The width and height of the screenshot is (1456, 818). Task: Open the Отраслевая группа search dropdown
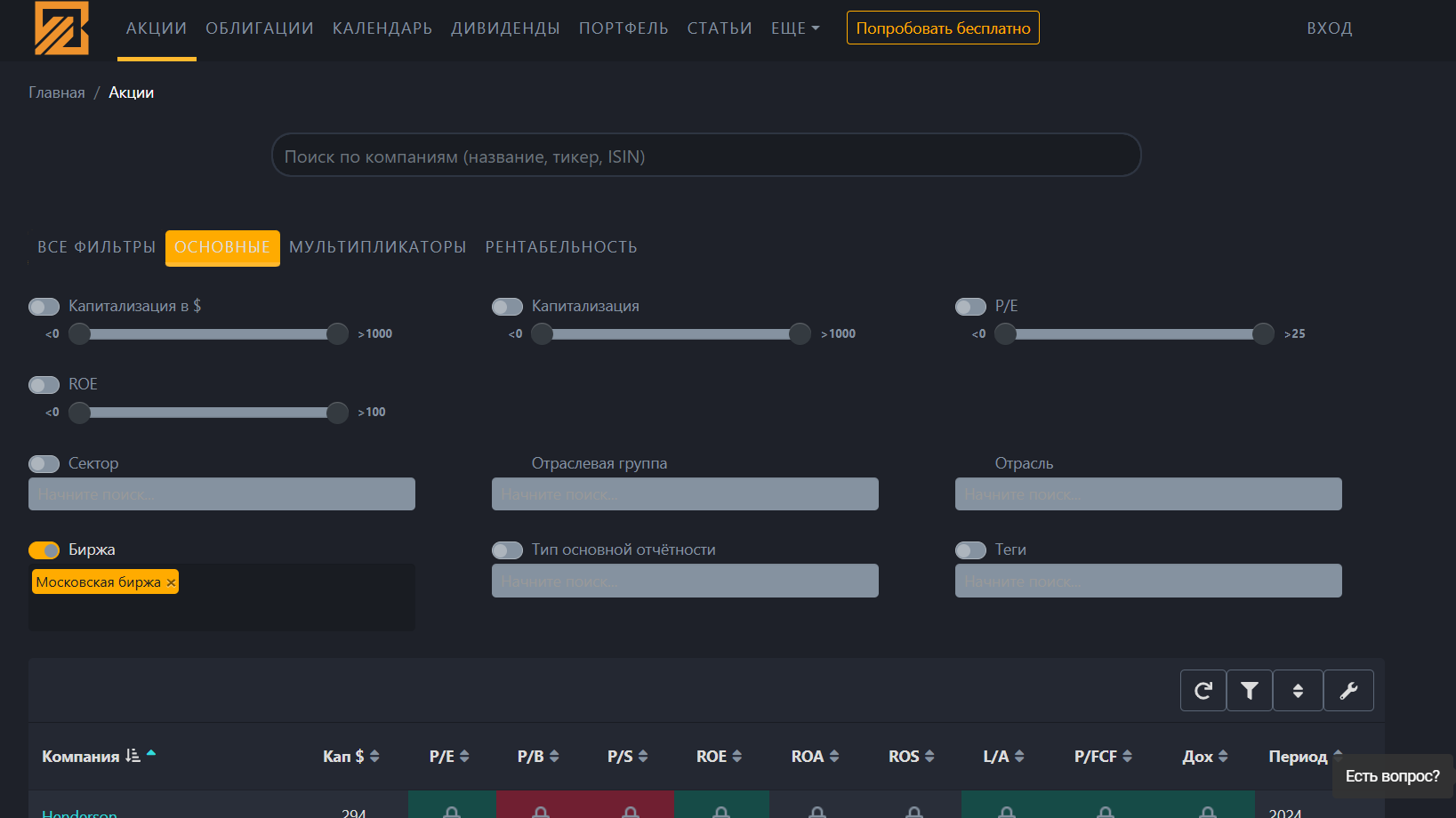[x=685, y=494]
